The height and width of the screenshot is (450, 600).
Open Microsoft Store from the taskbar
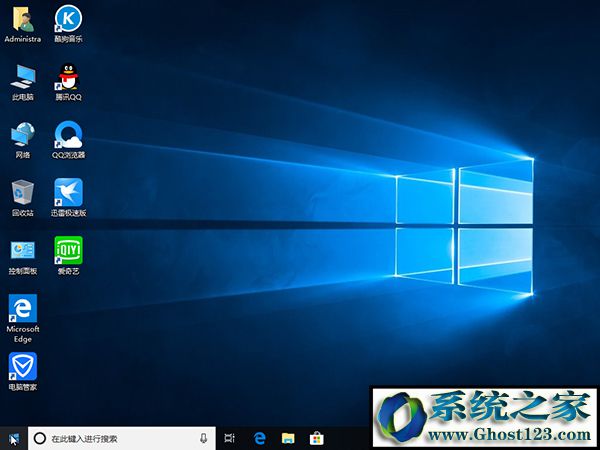(316, 439)
